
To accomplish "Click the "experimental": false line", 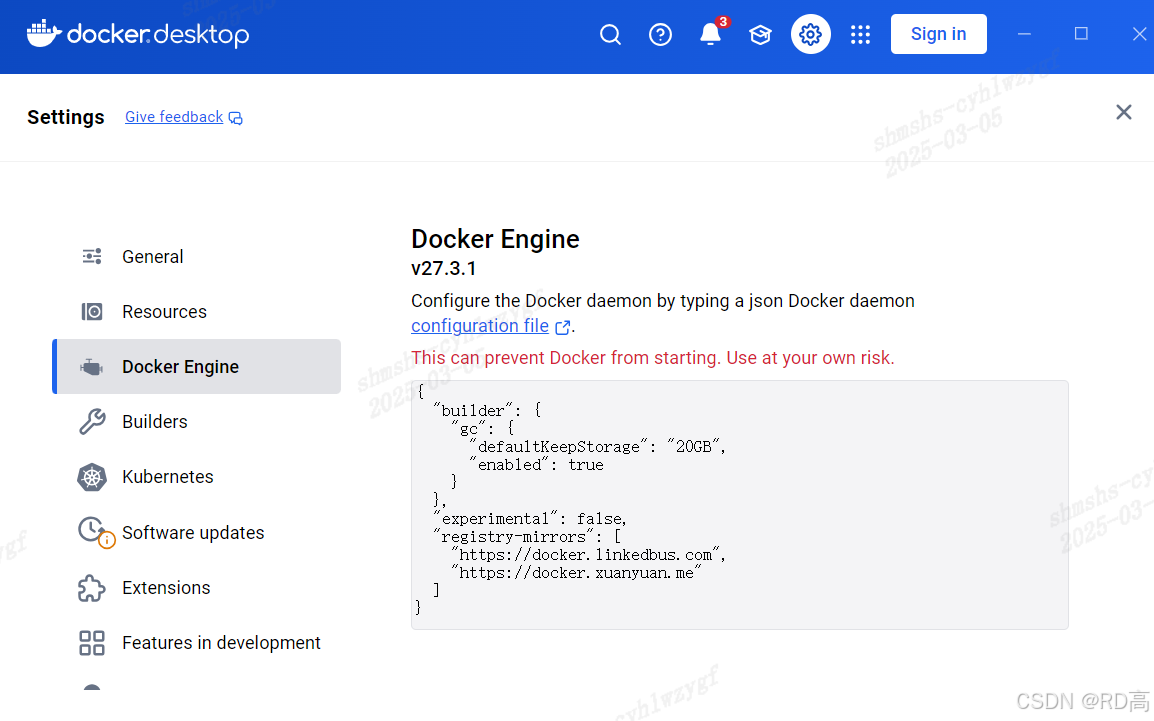I will [530, 519].
